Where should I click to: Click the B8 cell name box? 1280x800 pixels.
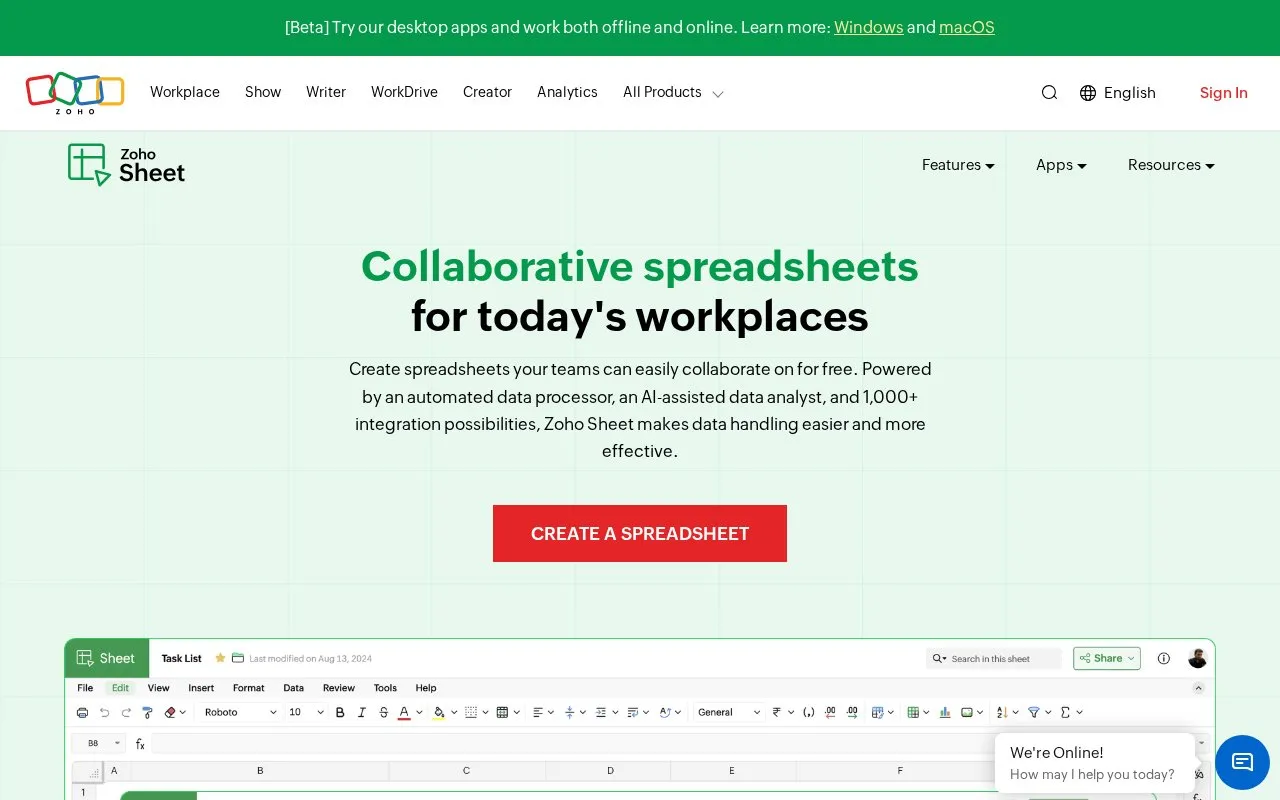pyautogui.click(x=99, y=744)
